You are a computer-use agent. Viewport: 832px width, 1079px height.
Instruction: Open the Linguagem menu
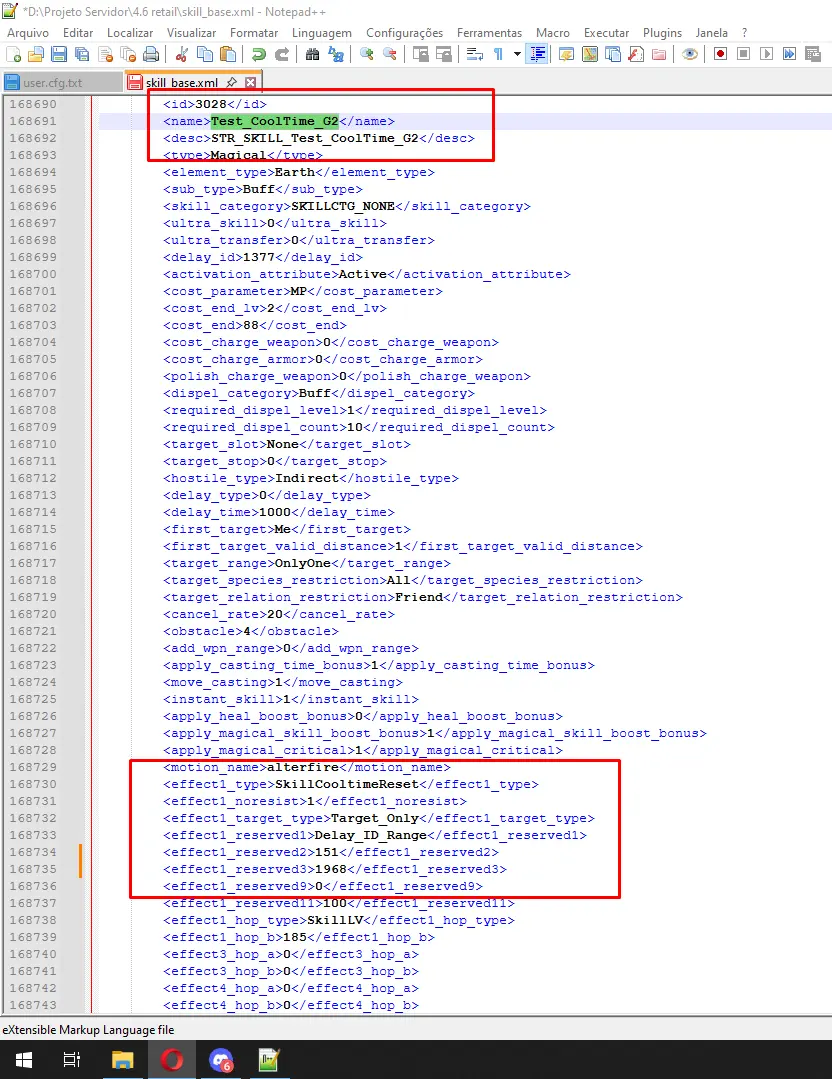tap(321, 32)
